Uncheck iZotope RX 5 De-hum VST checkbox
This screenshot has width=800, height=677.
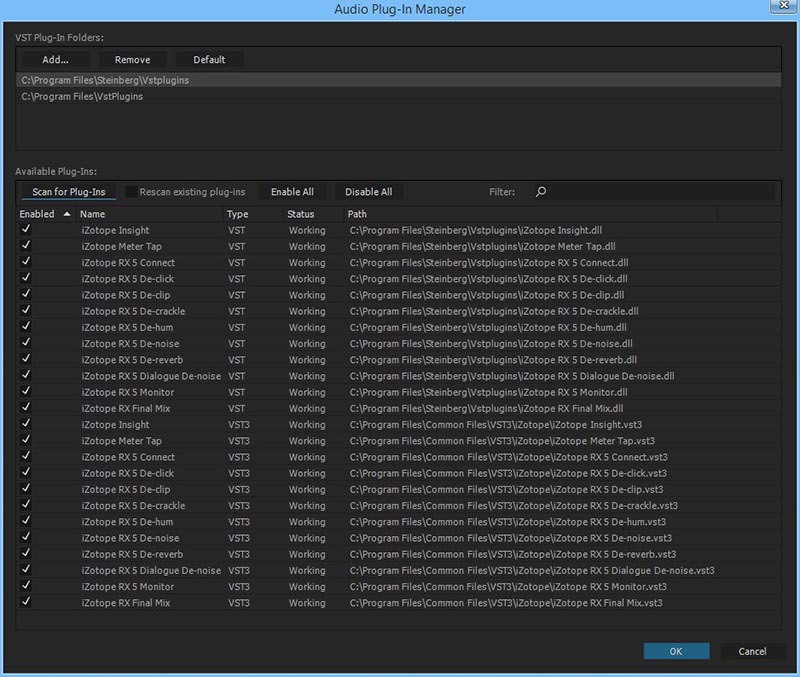pos(26,327)
